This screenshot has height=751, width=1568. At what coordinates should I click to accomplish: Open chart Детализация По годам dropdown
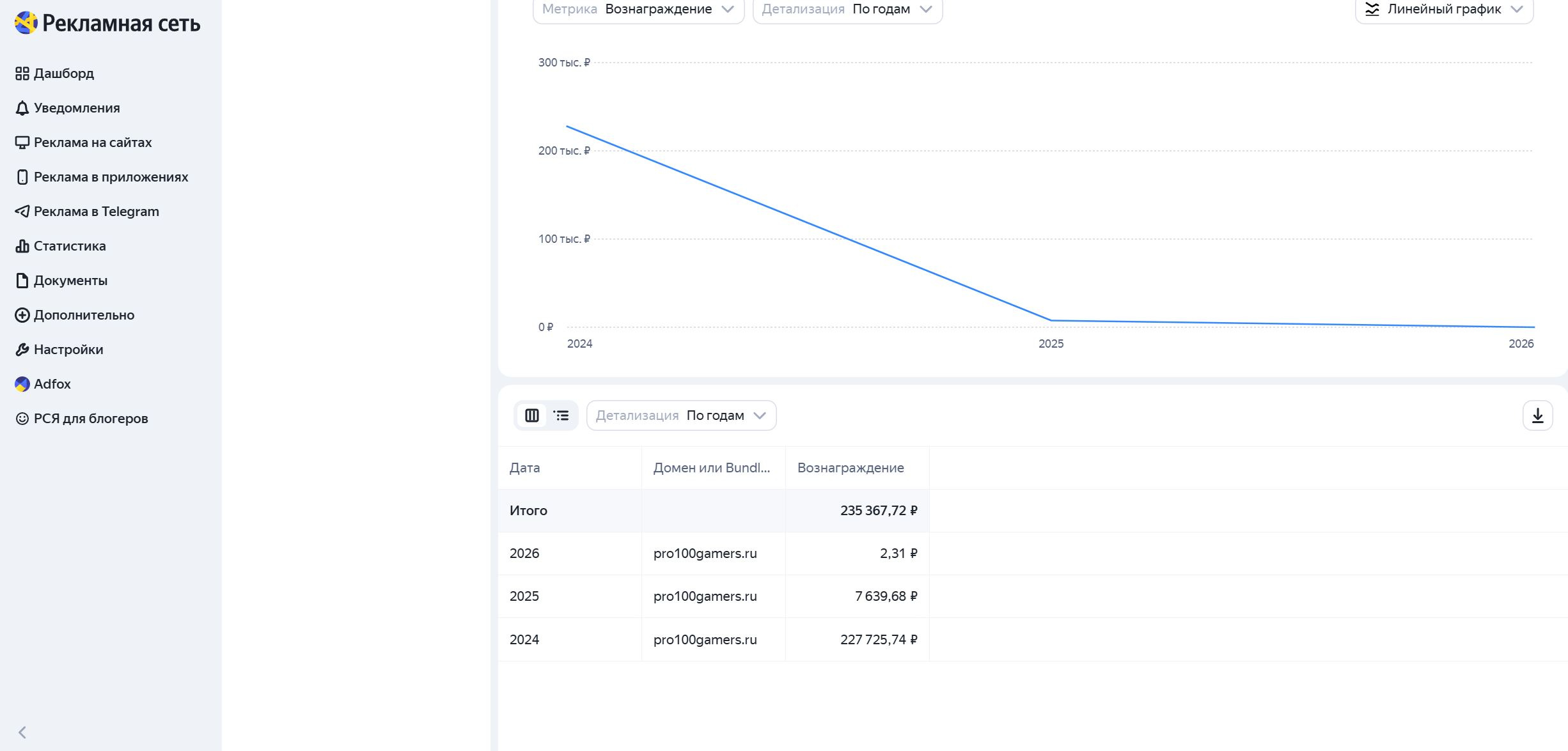point(847,10)
